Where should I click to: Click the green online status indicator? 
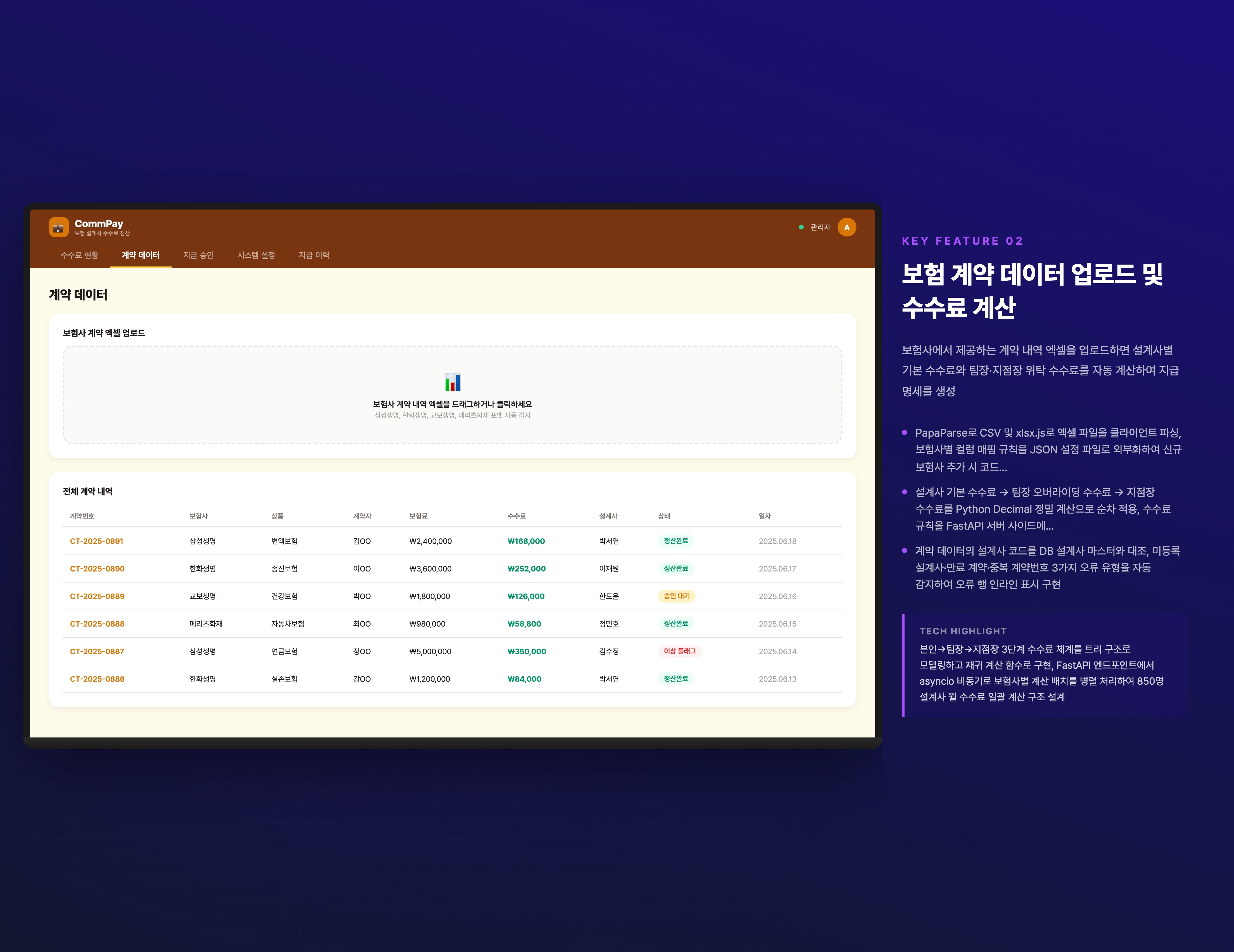(801, 227)
